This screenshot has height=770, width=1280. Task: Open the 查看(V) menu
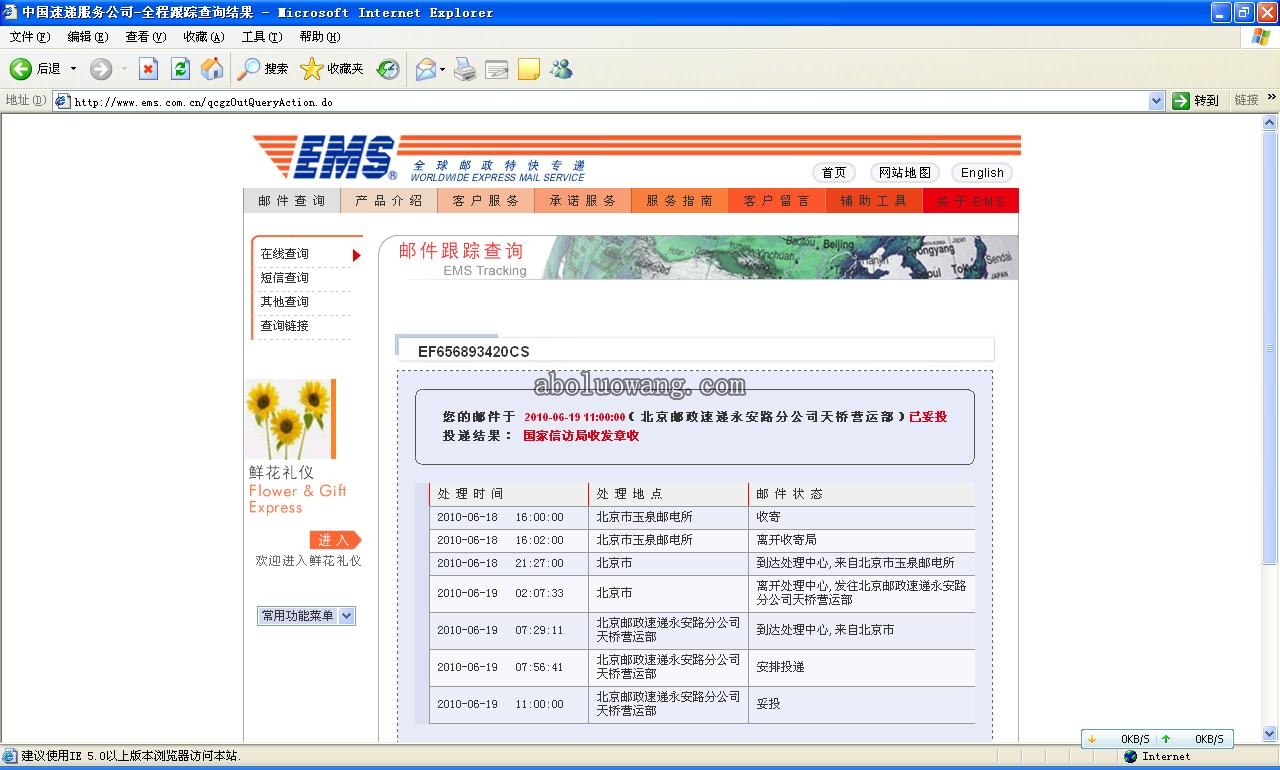145,37
